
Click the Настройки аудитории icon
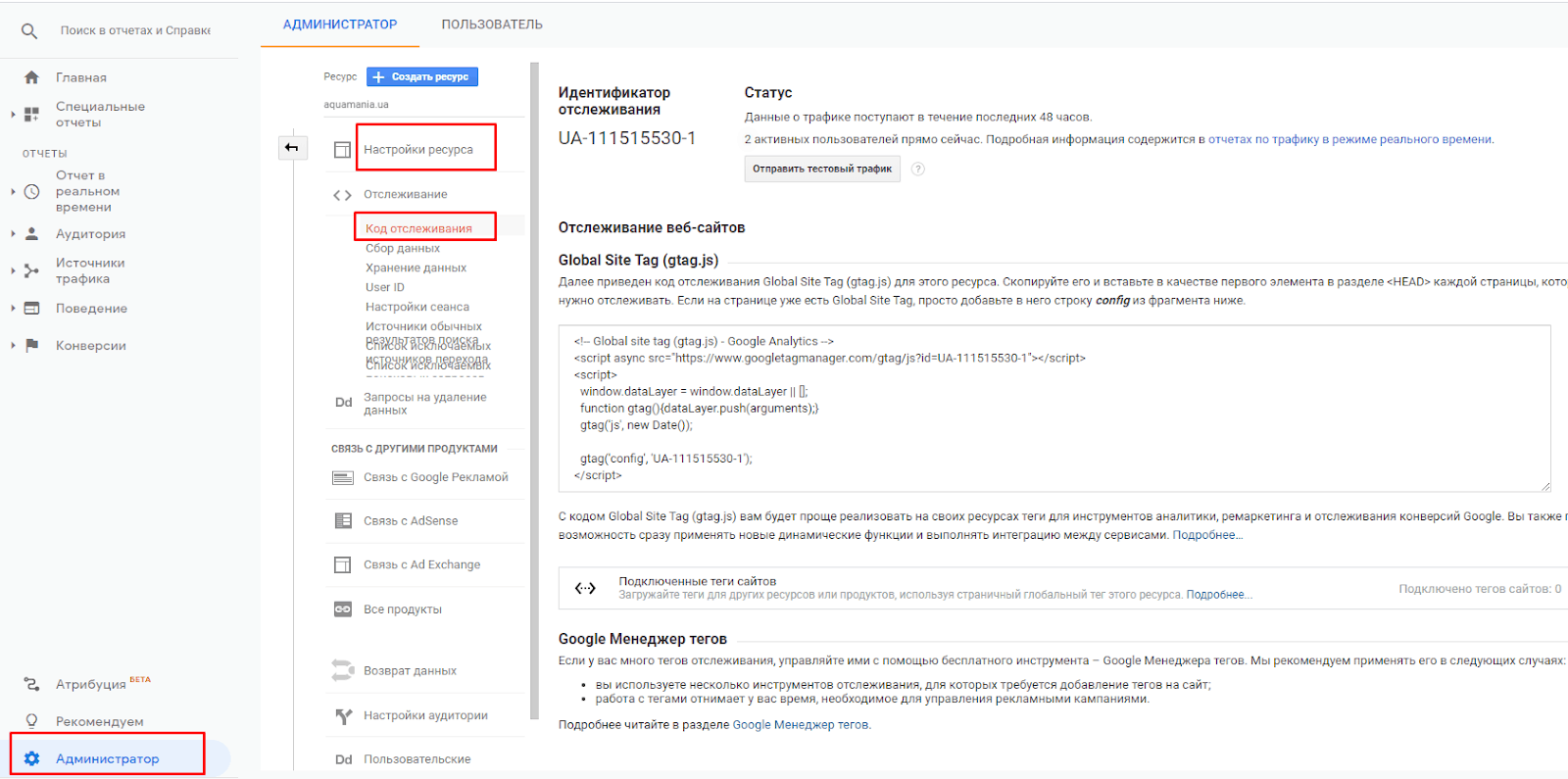[x=343, y=716]
